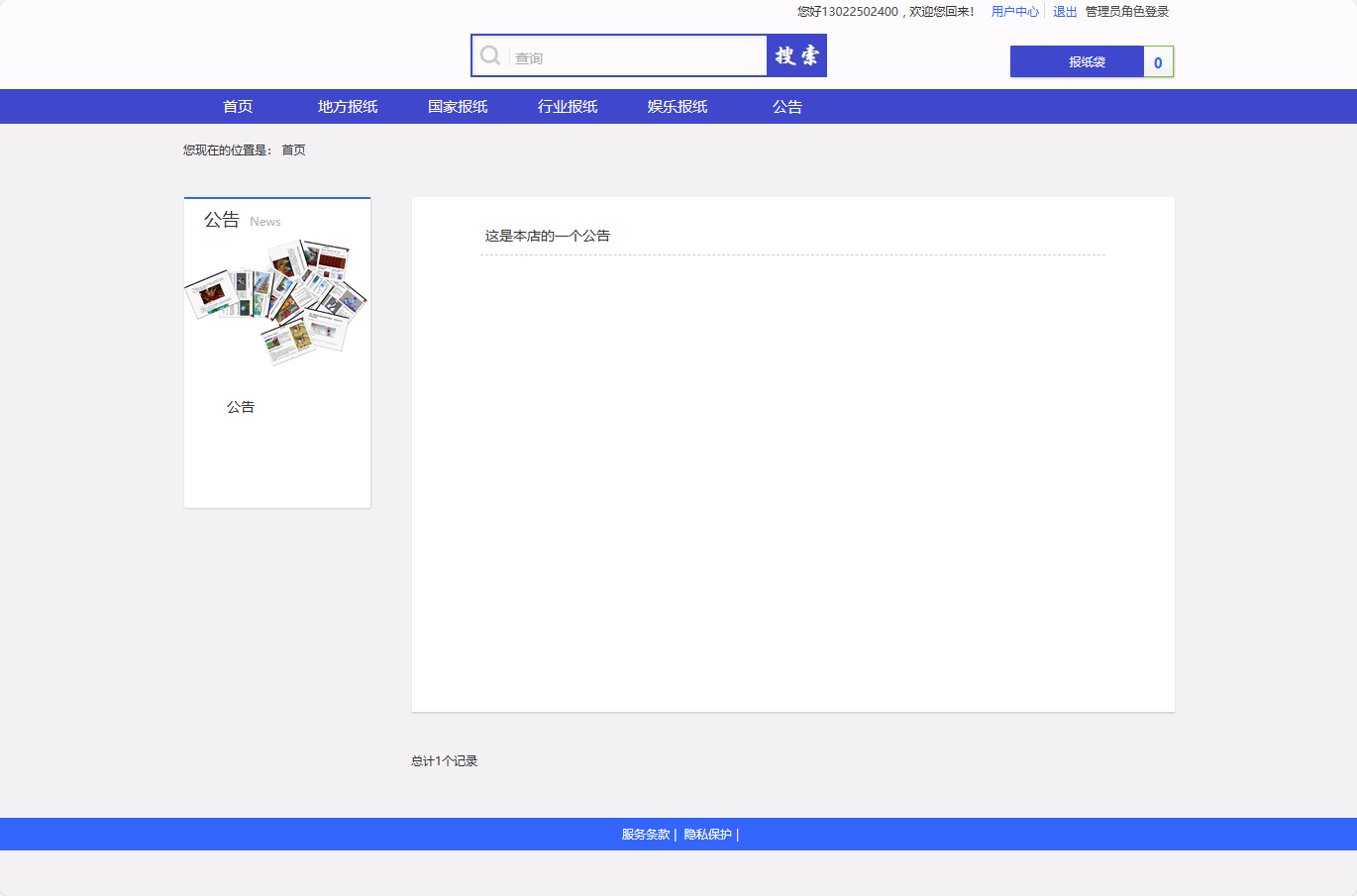Open the 首页 home menu item
This screenshot has height=896, width=1357.
pyautogui.click(x=237, y=106)
